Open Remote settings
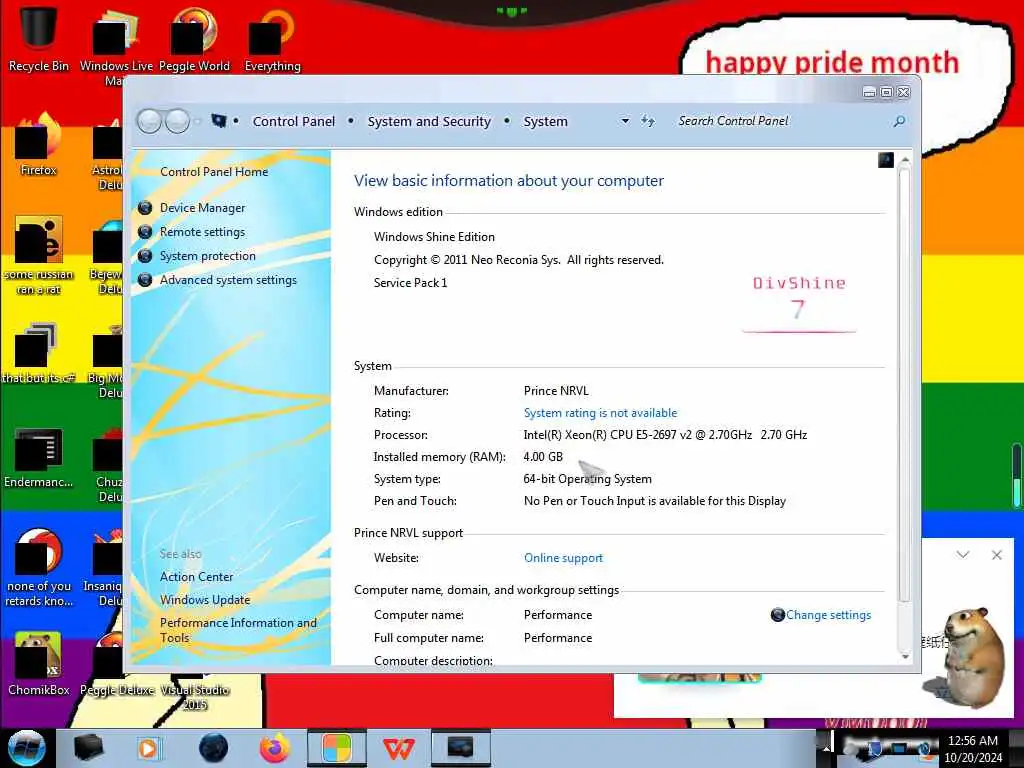The width and height of the screenshot is (1024, 768). (x=202, y=232)
